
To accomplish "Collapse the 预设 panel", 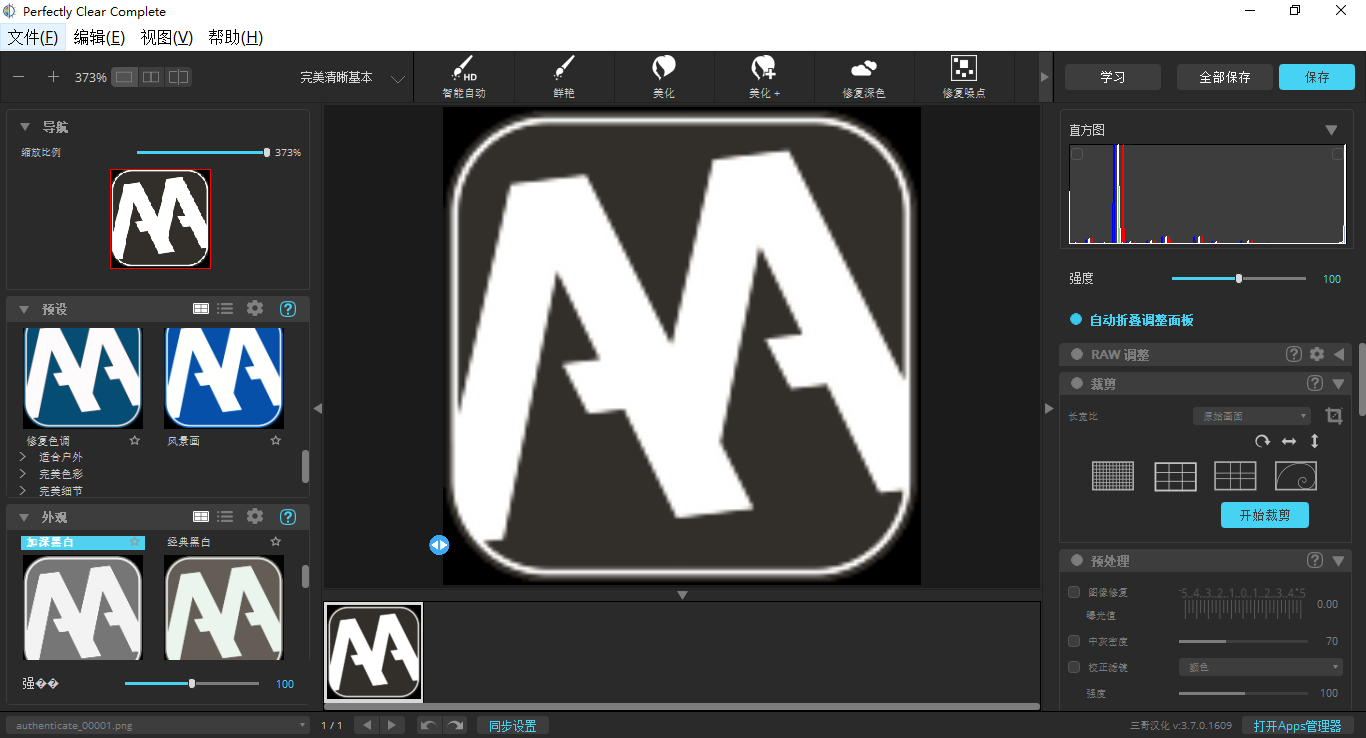I will (24, 309).
